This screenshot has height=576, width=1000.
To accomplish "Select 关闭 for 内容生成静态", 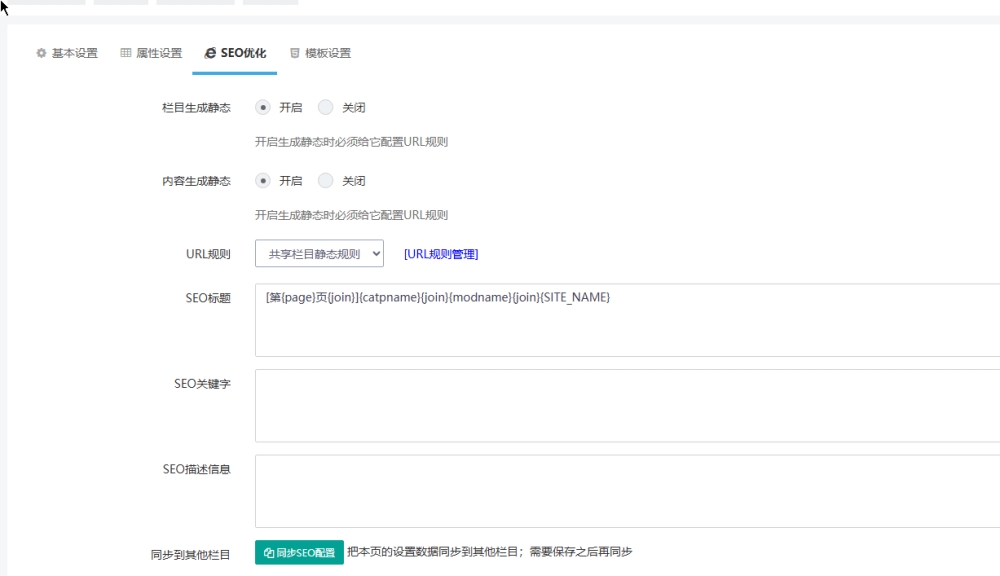I will point(326,181).
